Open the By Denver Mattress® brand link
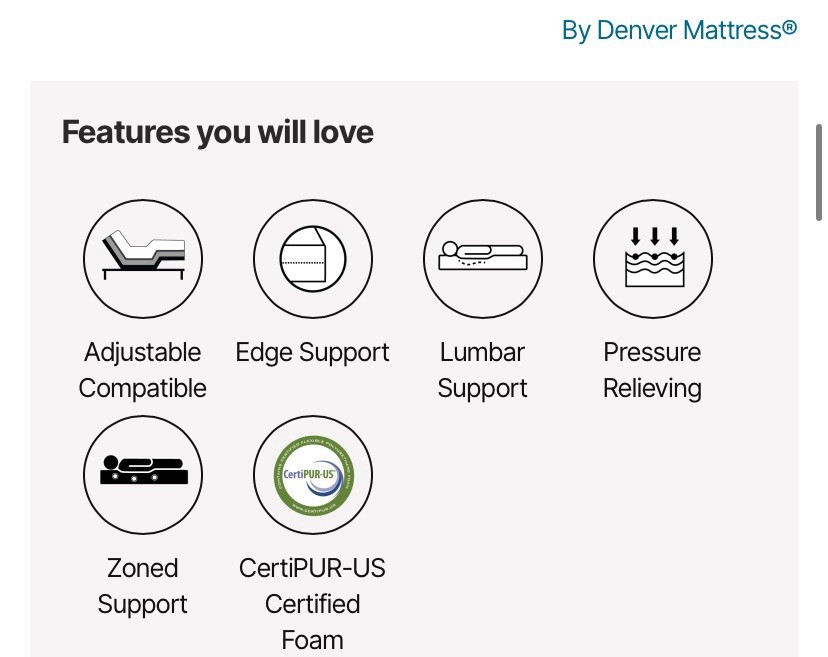 click(x=679, y=30)
